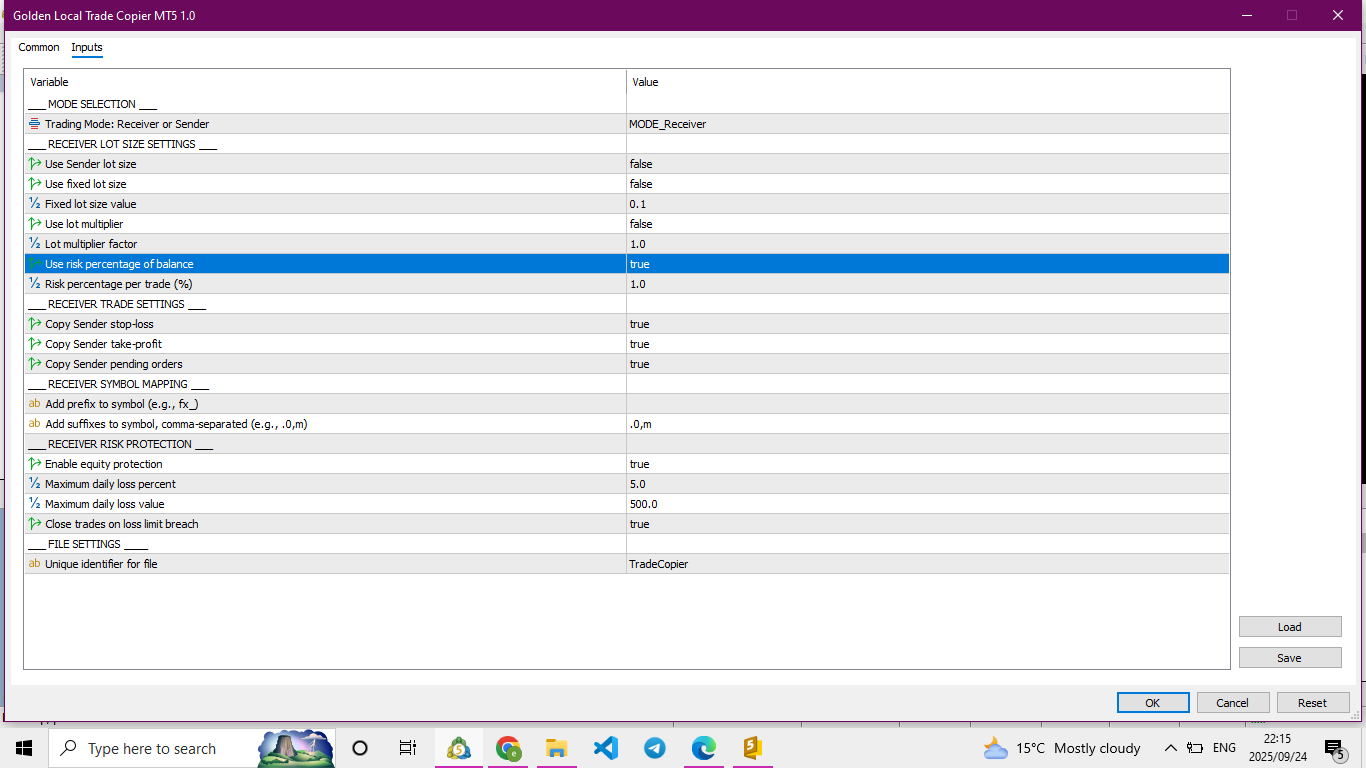The image size is (1366, 768).
Task: Click the icon beside Use fixed lot size
Action: [x=35, y=184]
